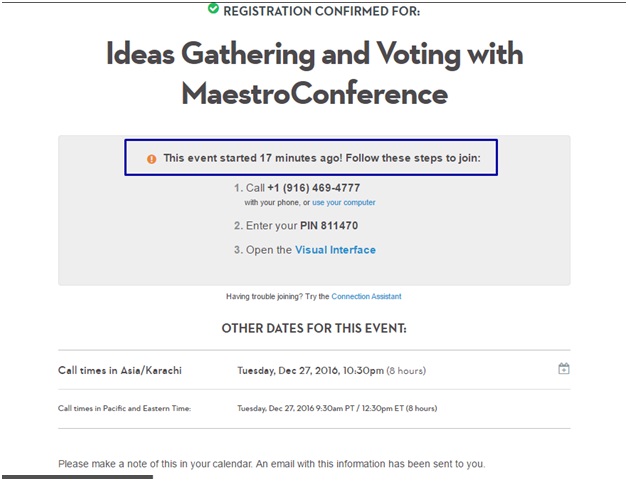Viewport: 628px width, 481px height.
Task: Click the horizontal scrollbar at the bottom
Action: click(x=76, y=477)
